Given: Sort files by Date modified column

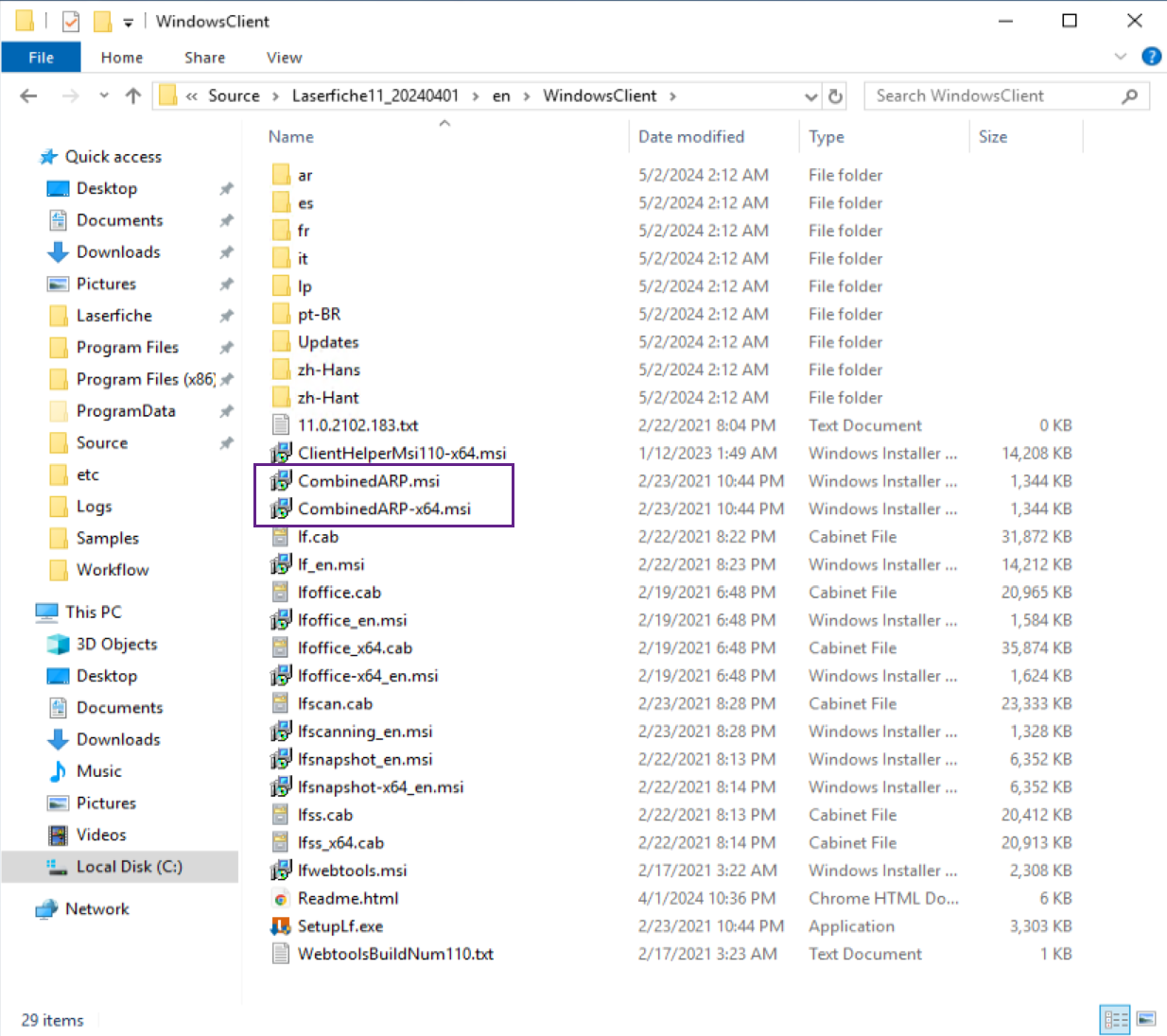Looking at the screenshot, I should click(691, 136).
